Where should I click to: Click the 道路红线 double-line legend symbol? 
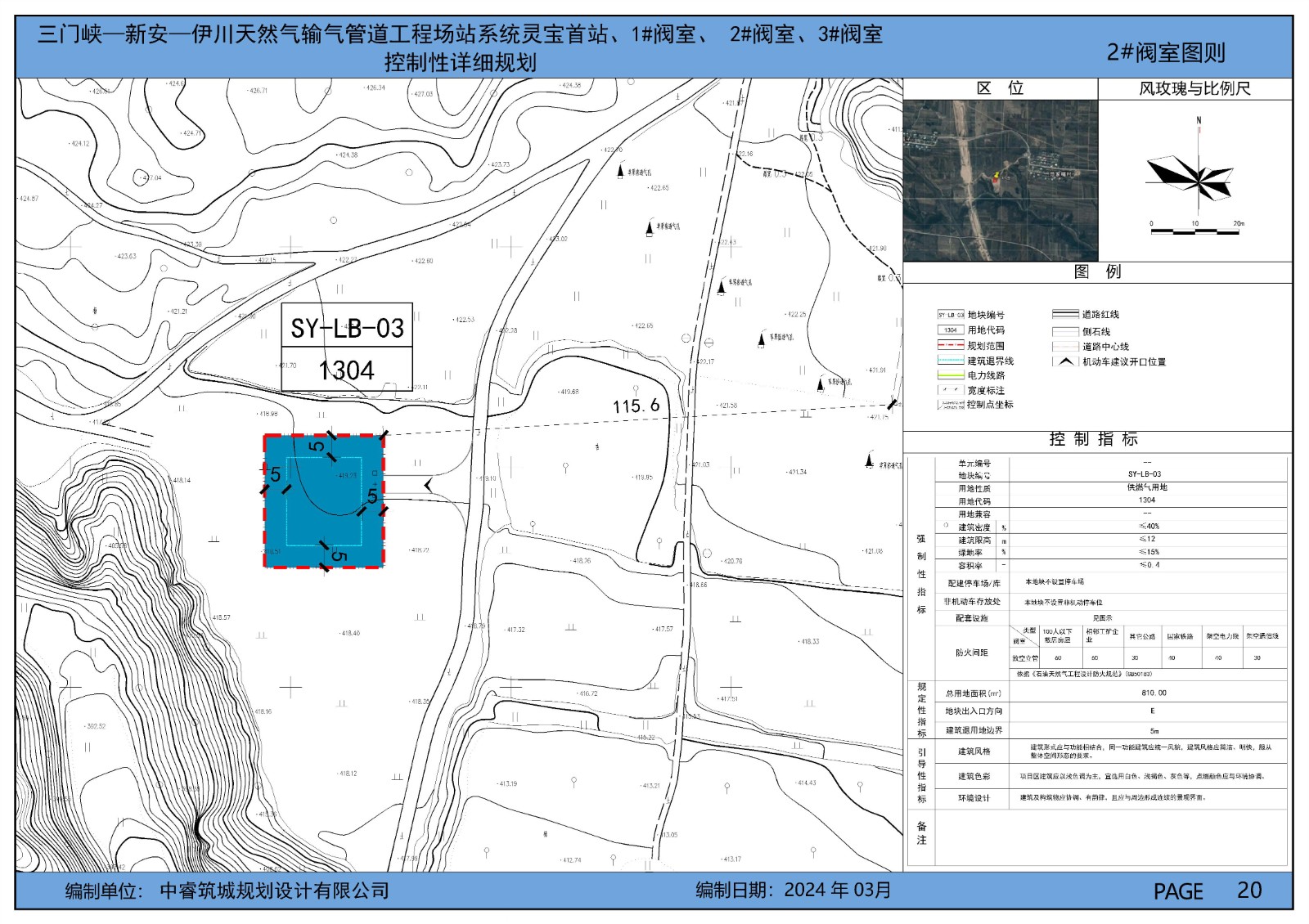(x=1064, y=314)
